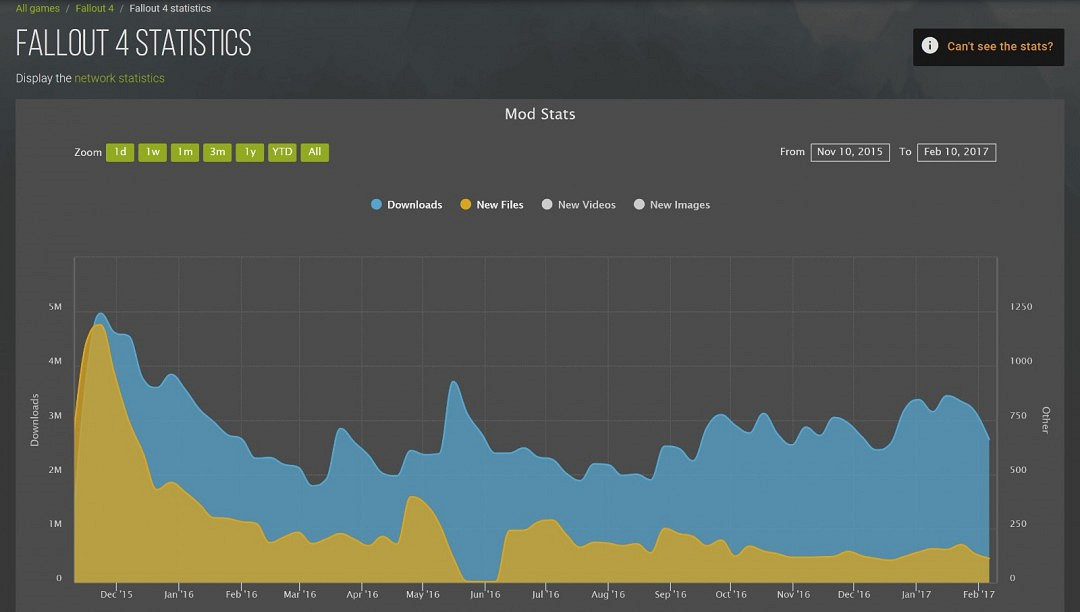
Task: Set chart zoom to 1d
Action: pos(120,152)
